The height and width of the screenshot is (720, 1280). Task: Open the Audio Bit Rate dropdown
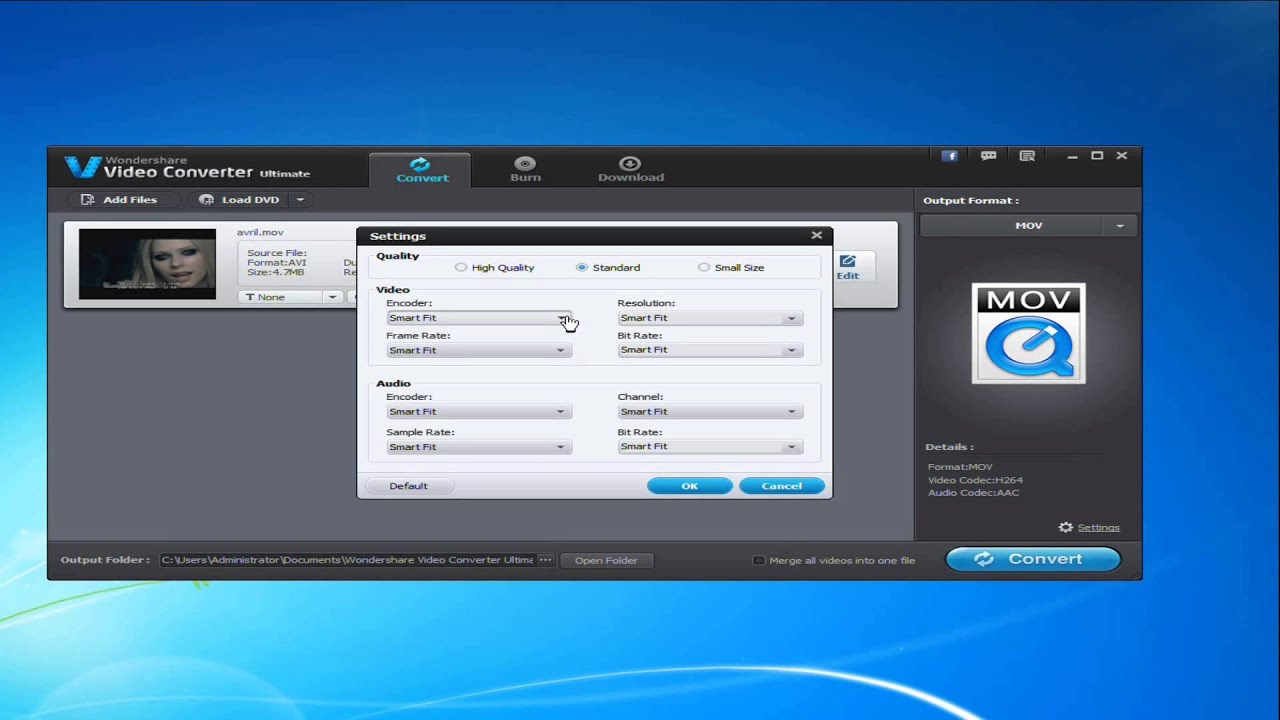[709, 447]
